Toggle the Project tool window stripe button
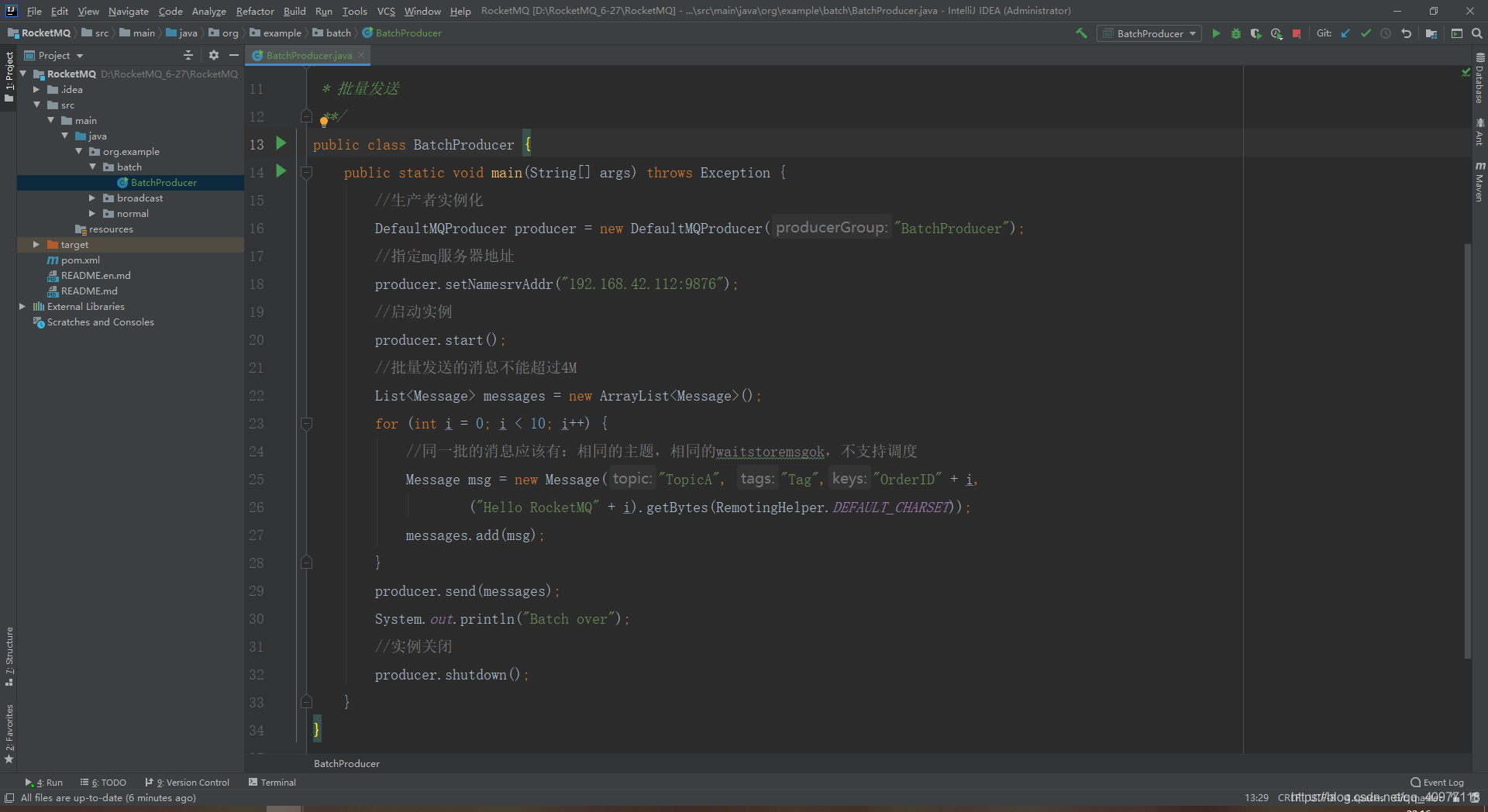This screenshot has width=1488, height=812. coord(9,76)
